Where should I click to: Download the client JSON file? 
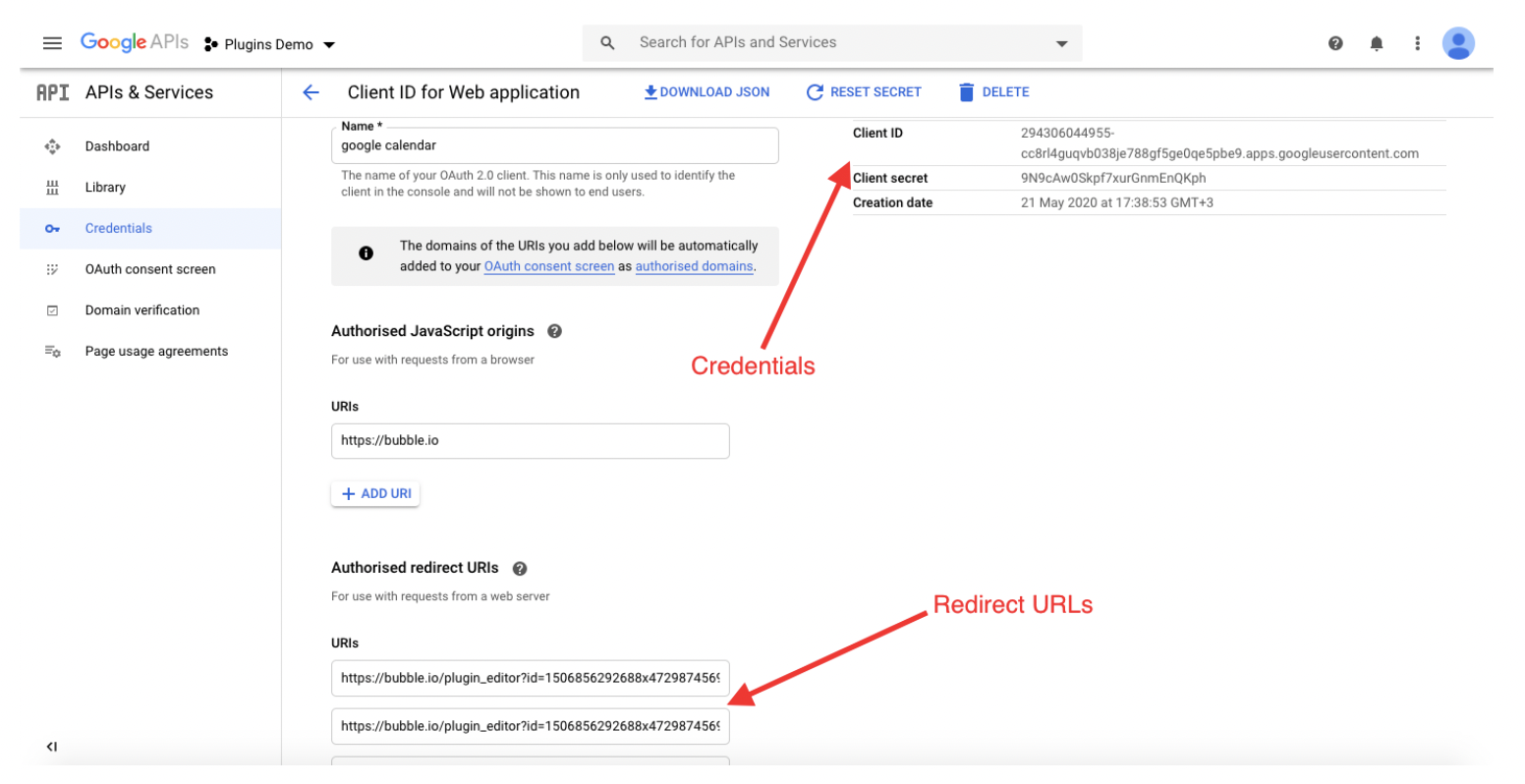706,92
